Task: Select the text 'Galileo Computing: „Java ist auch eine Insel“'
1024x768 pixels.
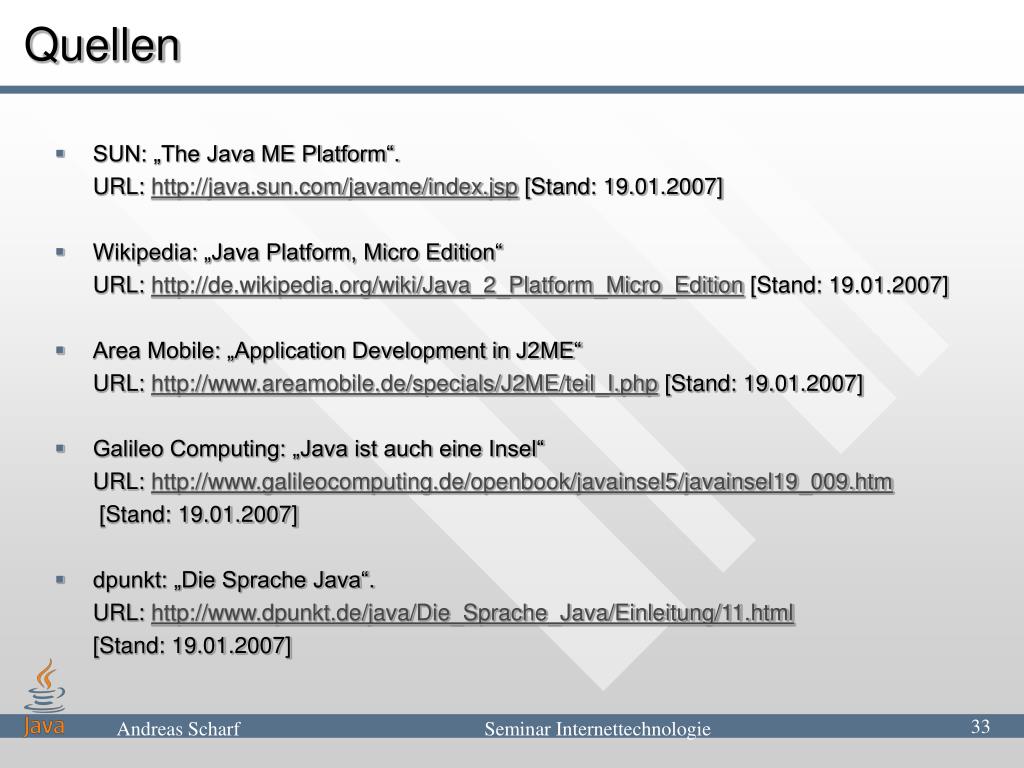Action: (319, 449)
